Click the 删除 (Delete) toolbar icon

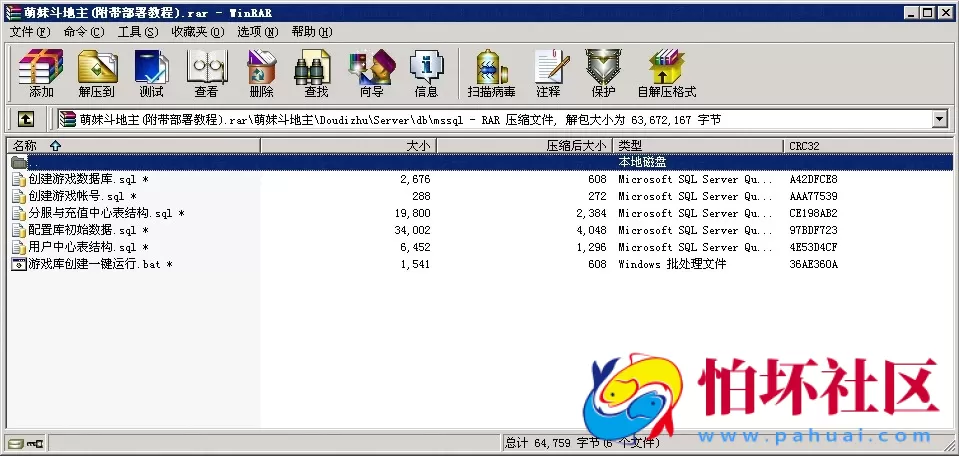(x=261, y=73)
